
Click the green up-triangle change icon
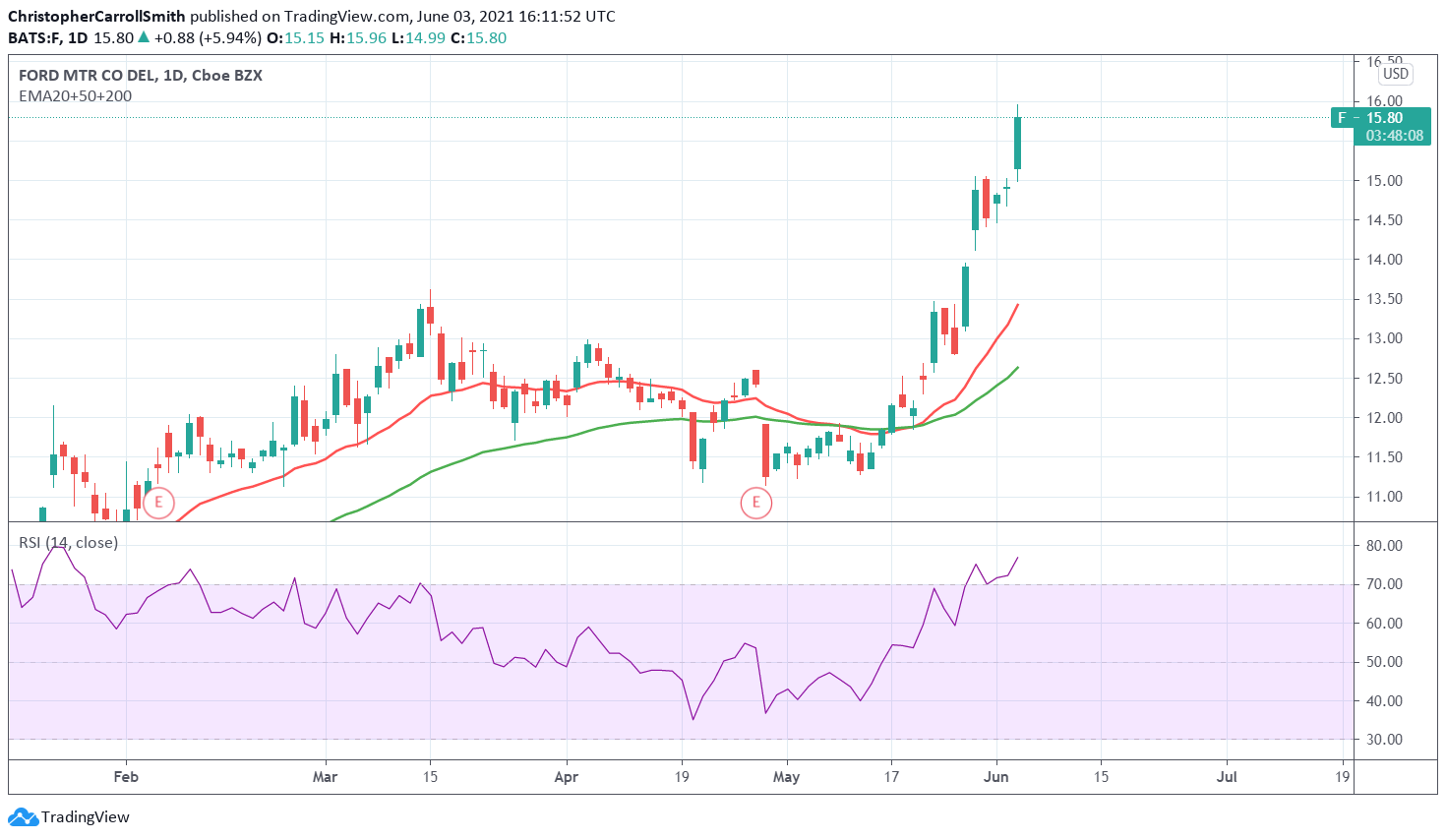144,37
